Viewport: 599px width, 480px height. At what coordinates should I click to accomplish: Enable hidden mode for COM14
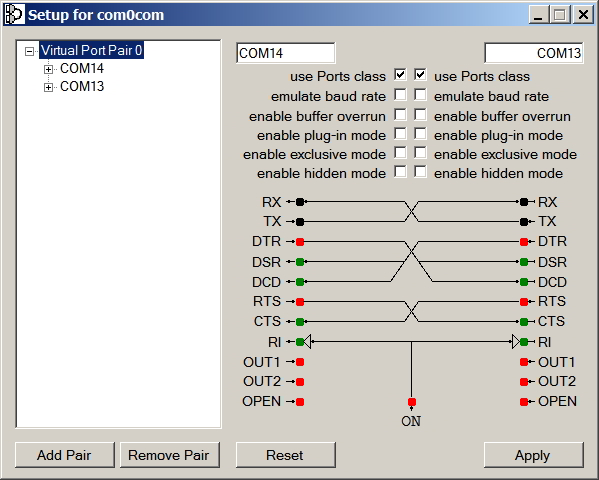400,172
